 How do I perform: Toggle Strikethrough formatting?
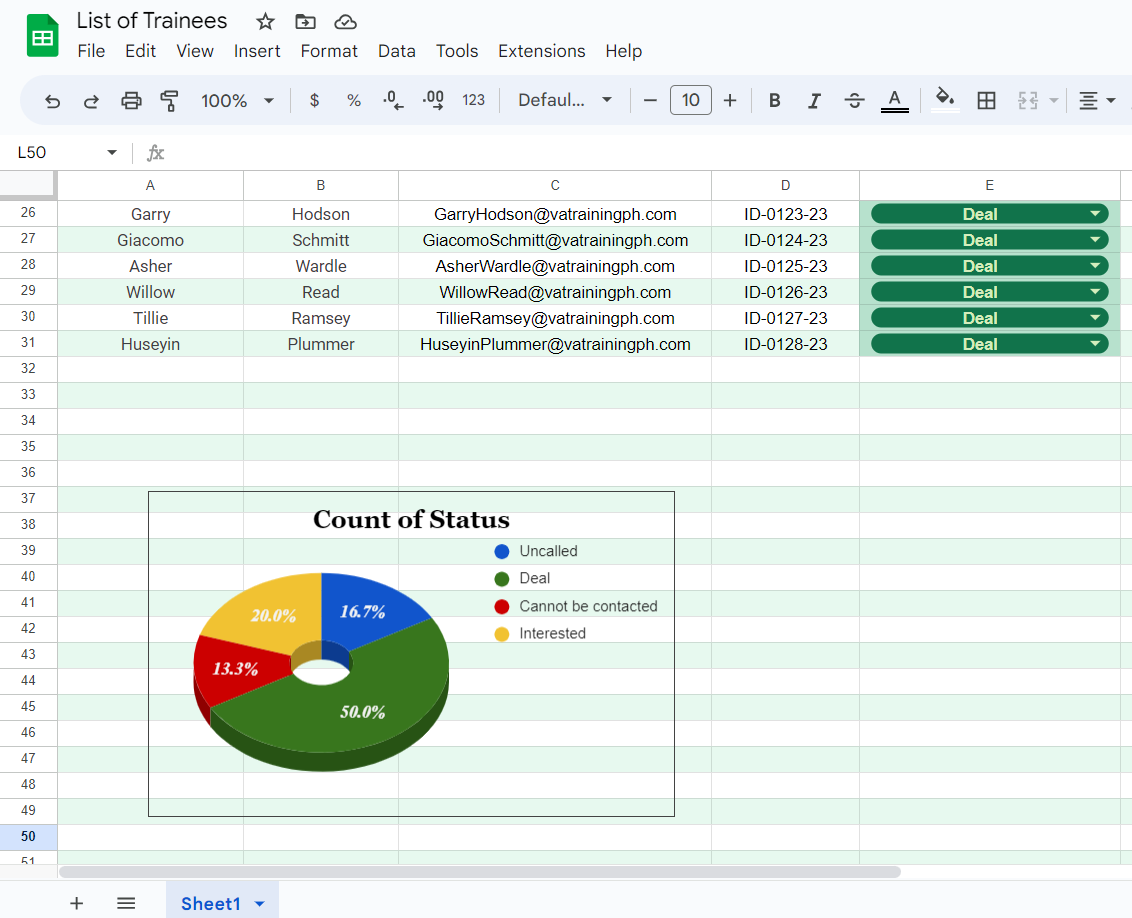pos(854,100)
